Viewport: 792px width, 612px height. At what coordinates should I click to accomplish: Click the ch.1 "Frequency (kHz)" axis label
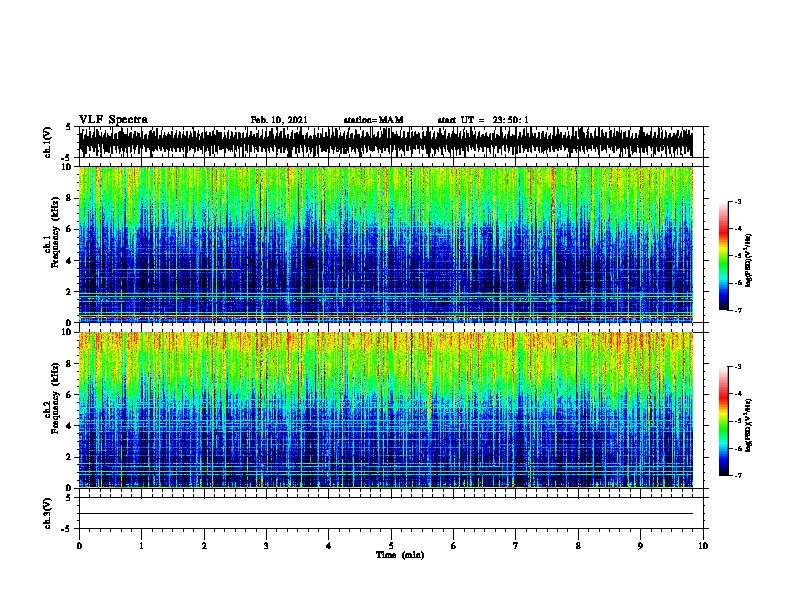[56, 233]
